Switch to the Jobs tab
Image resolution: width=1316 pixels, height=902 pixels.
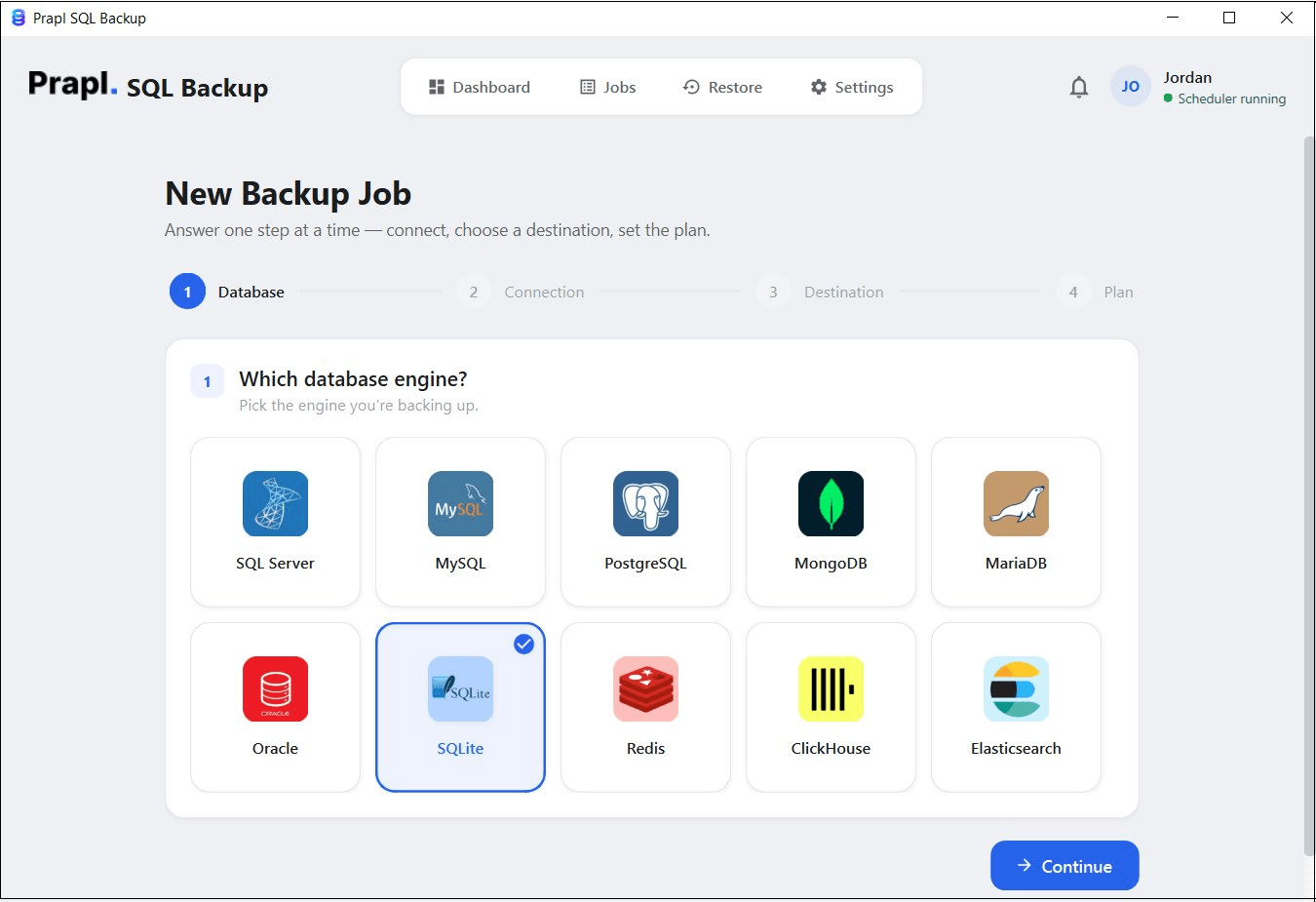point(608,87)
